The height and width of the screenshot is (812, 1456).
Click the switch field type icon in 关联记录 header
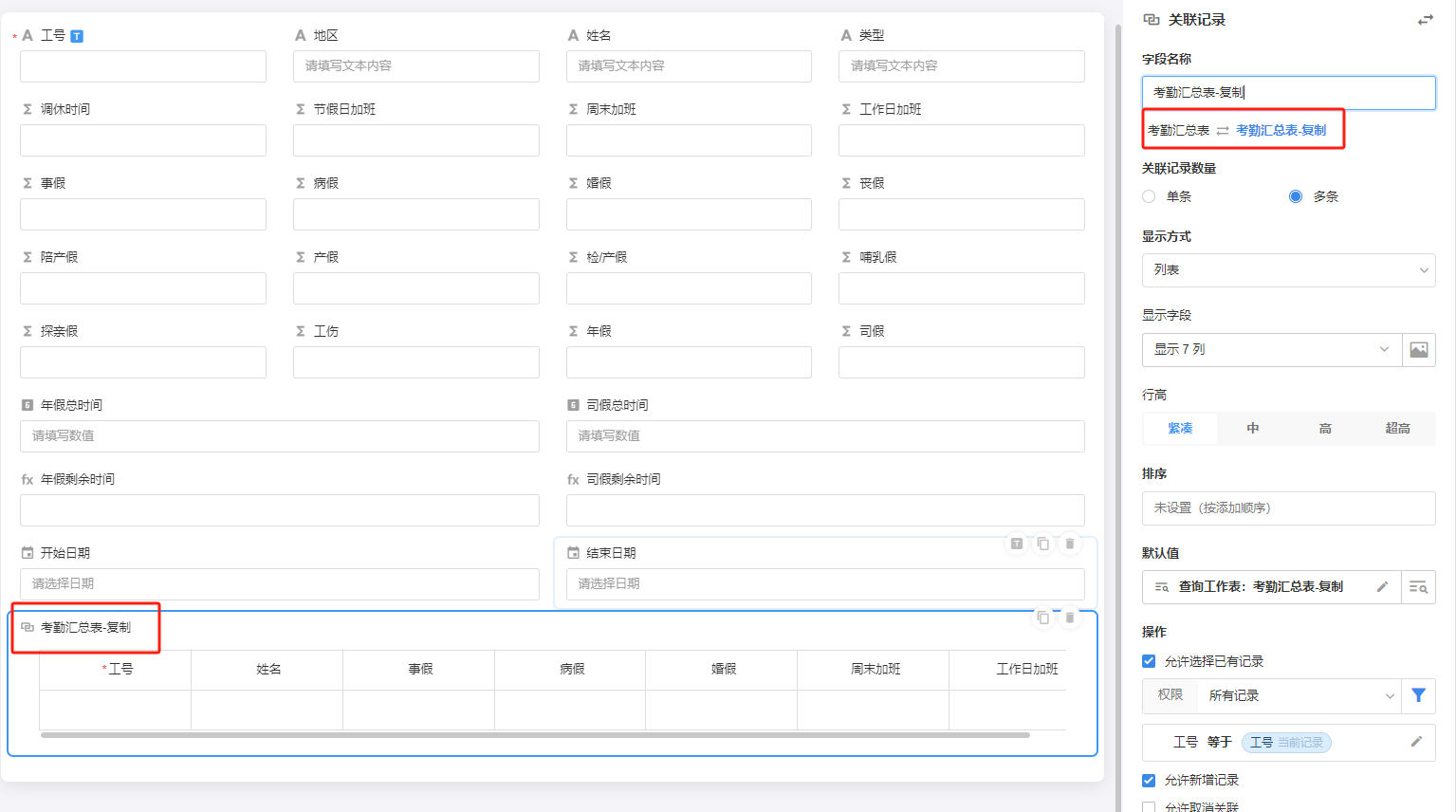(x=1425, y=20)
